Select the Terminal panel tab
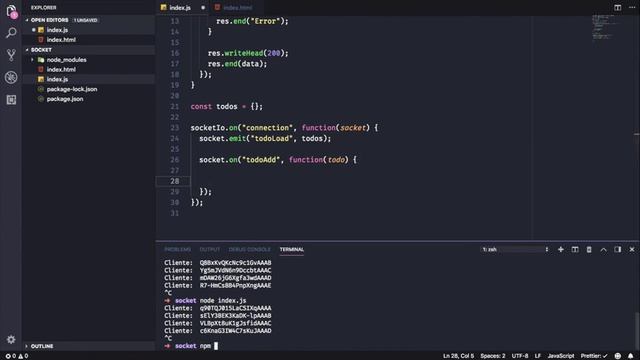This screenshot has width=640, height=360. 292,249
